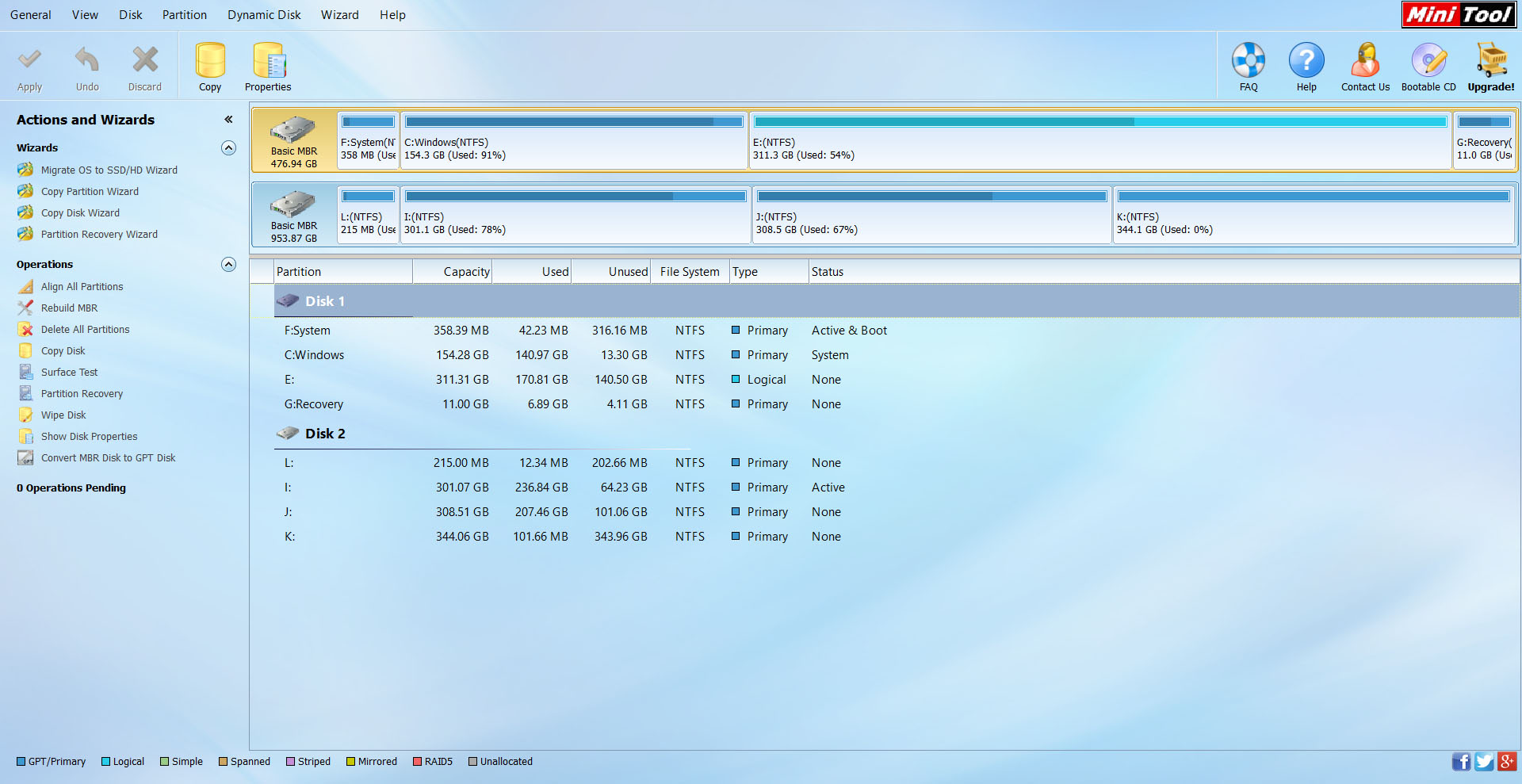Open the Dynamic Disk menu

coord(264,14)
